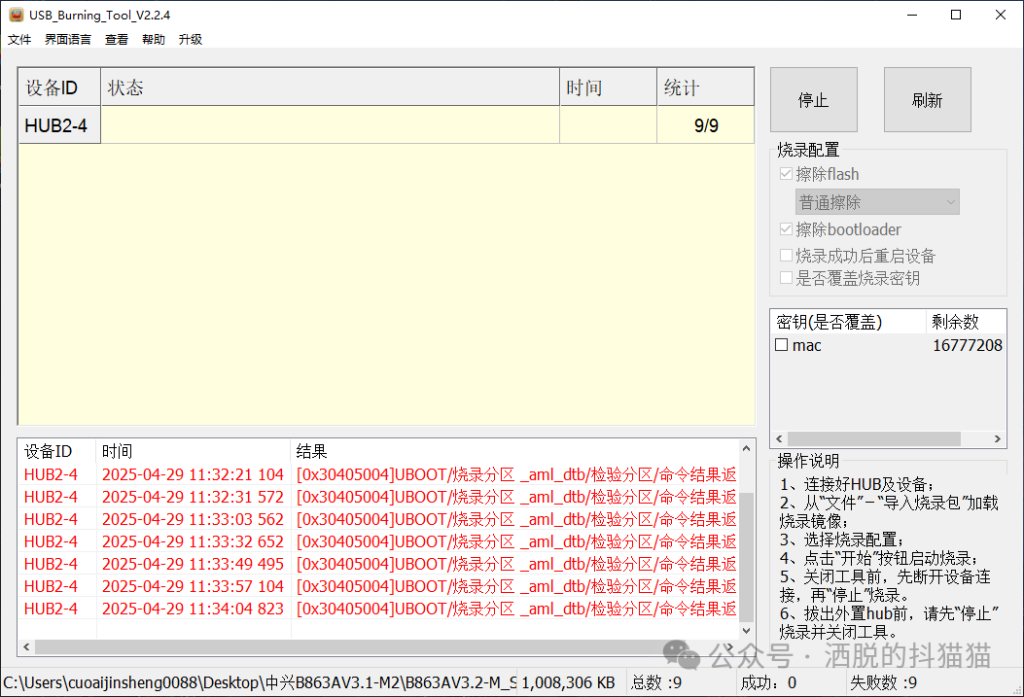The height and width of the screenshot is (697, 1024).
Task: Expand the 普通擦除 dropdown
Action: (x=877, y=202)
